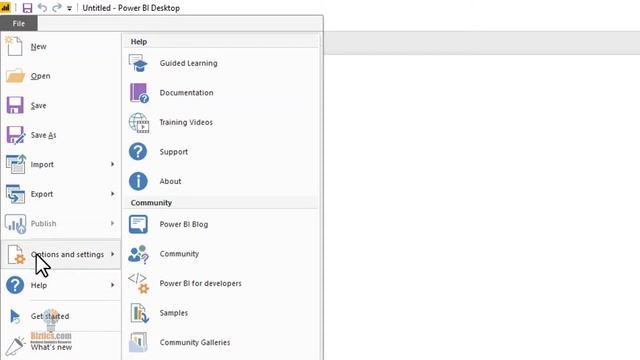Expand the Help submenu arrow
The image size is (640, 360).
[x=112, y=285]
